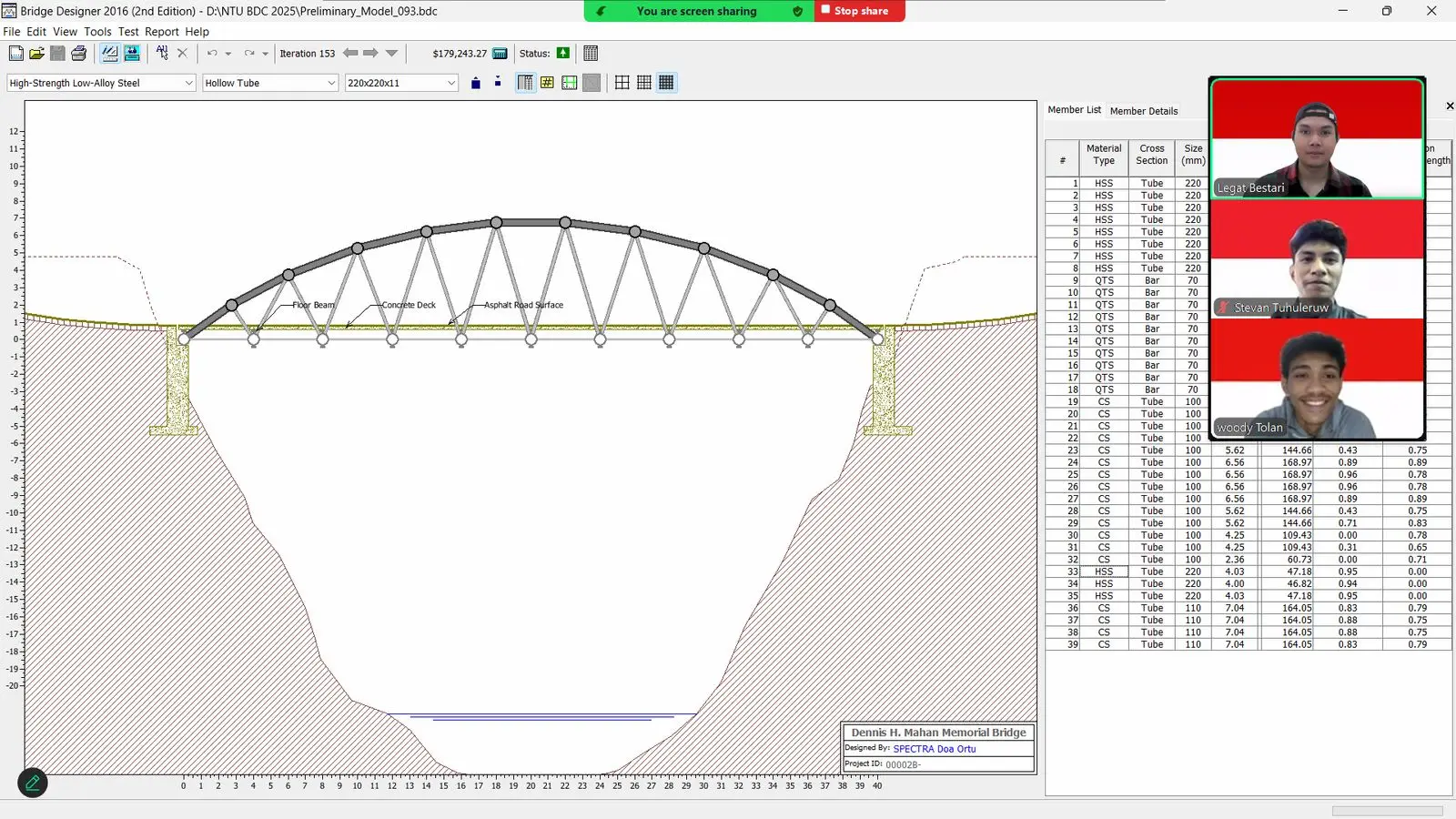Click the Select All members icon

pos(162,53)
